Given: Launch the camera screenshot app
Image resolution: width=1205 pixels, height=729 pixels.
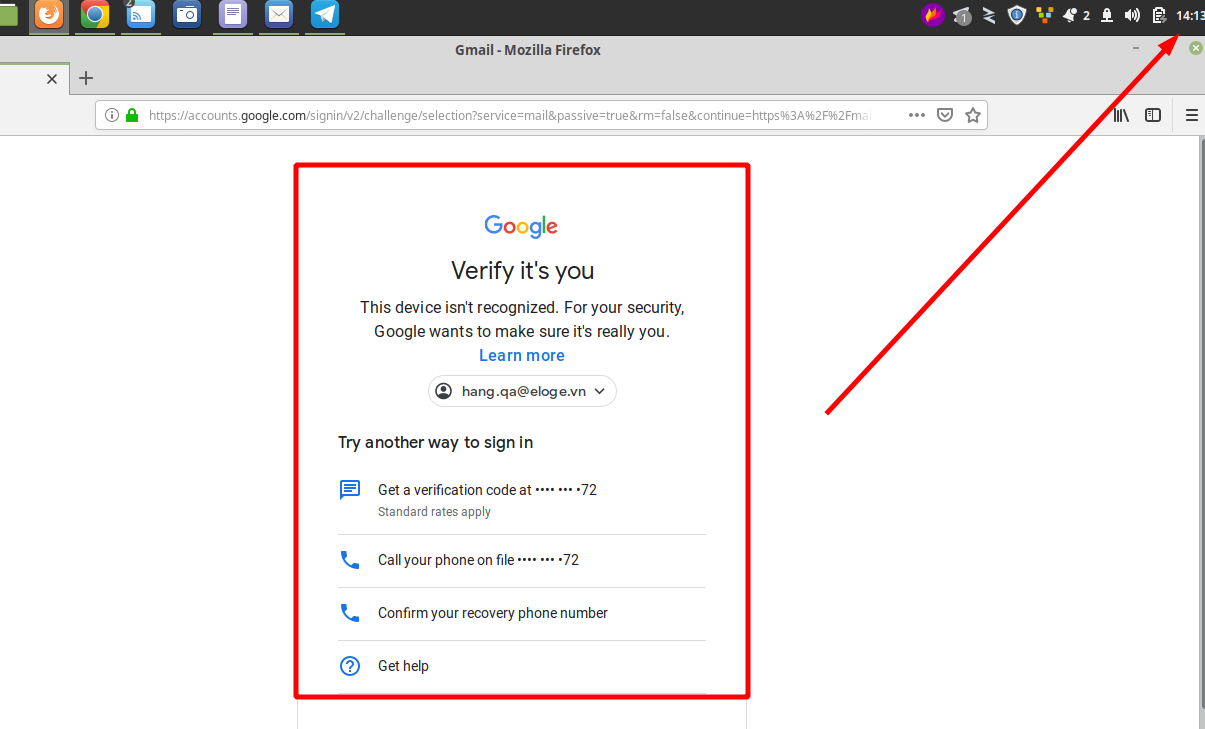Looking at the screenshot, I should point(187,14).
